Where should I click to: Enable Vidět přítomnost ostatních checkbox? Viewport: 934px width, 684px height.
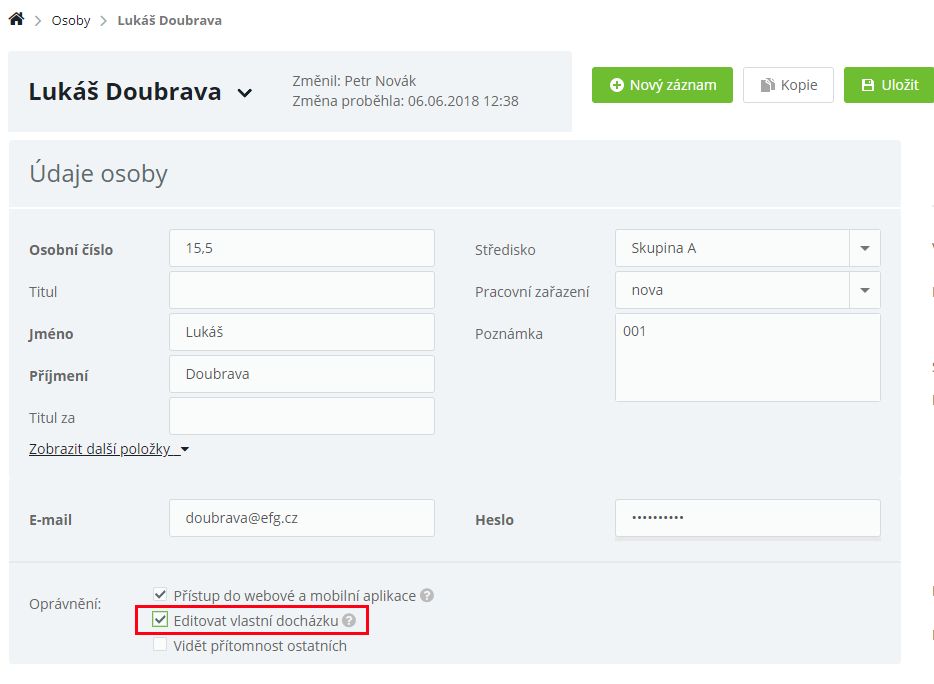tap(160, 645)
